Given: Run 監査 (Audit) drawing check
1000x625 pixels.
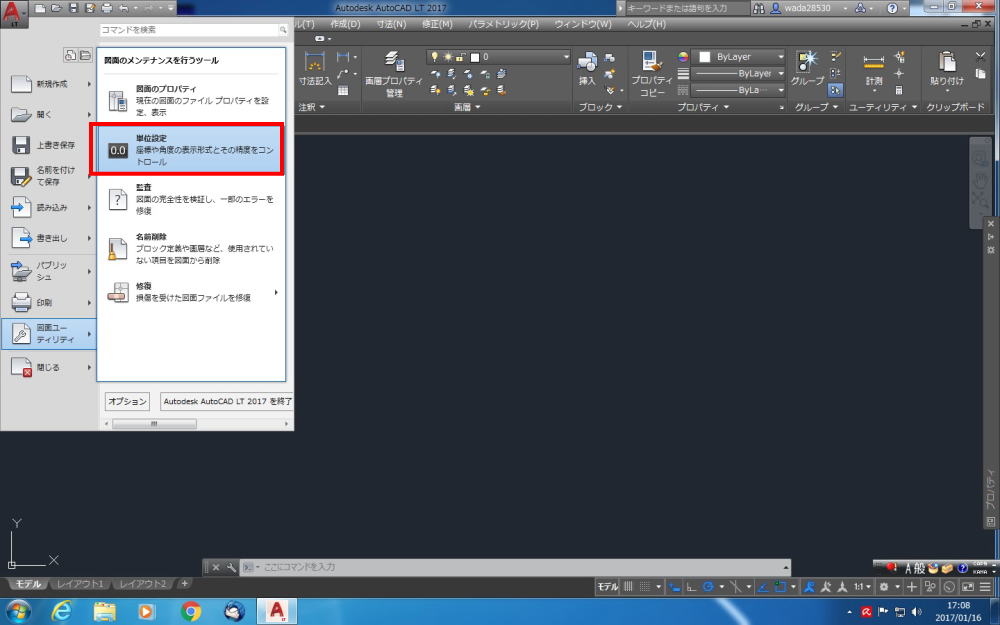Looking at the screenshot, I should tap(191, 199).
